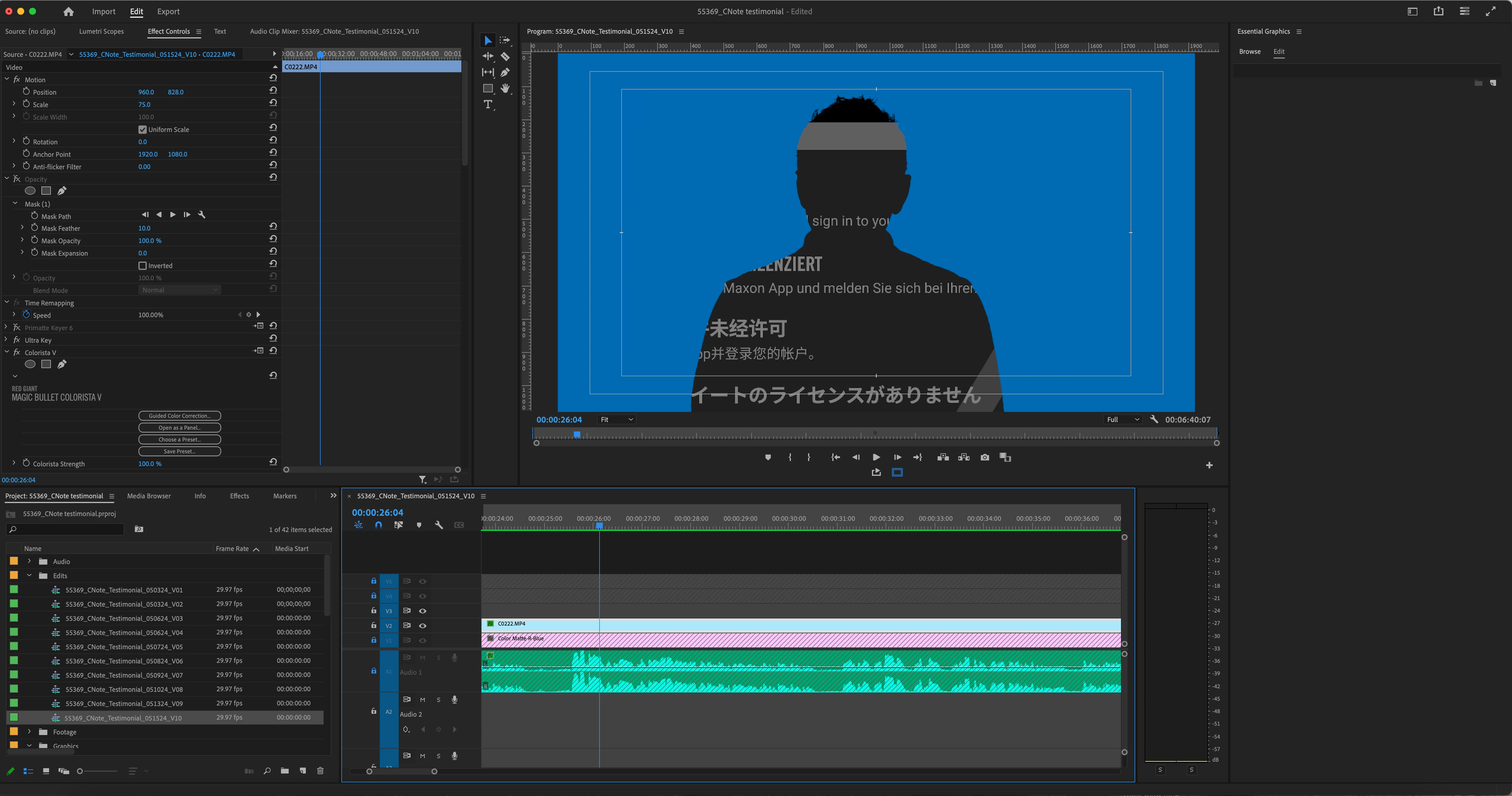This screenshot has width=1512, height=796.
Task: Hide the V2 track output eye
Action: [423, 626]
